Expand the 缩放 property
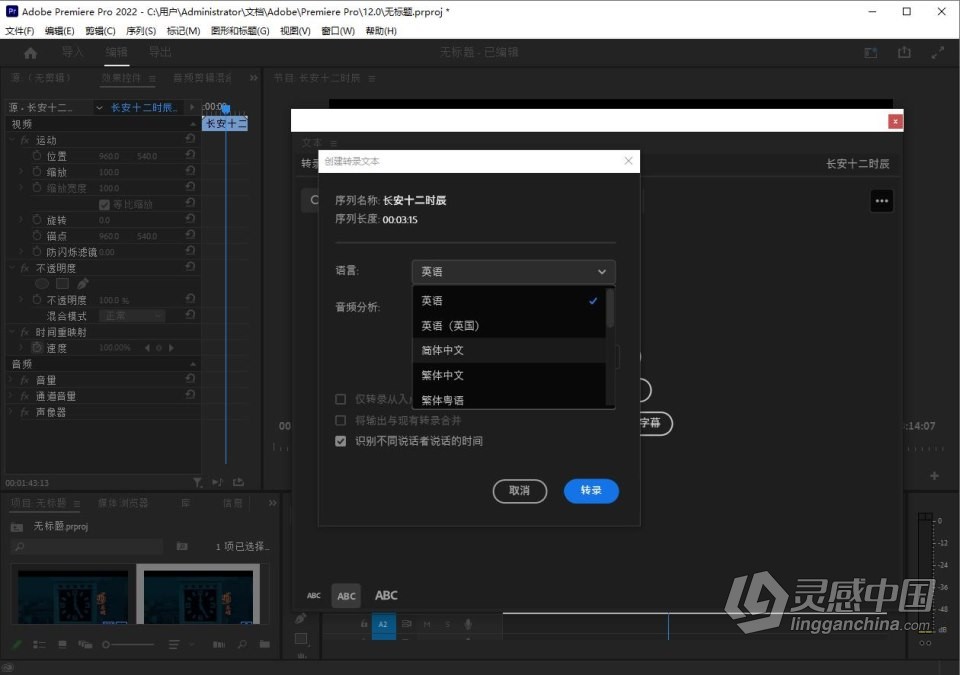The image size is (960, 675). tap(21, 172)
